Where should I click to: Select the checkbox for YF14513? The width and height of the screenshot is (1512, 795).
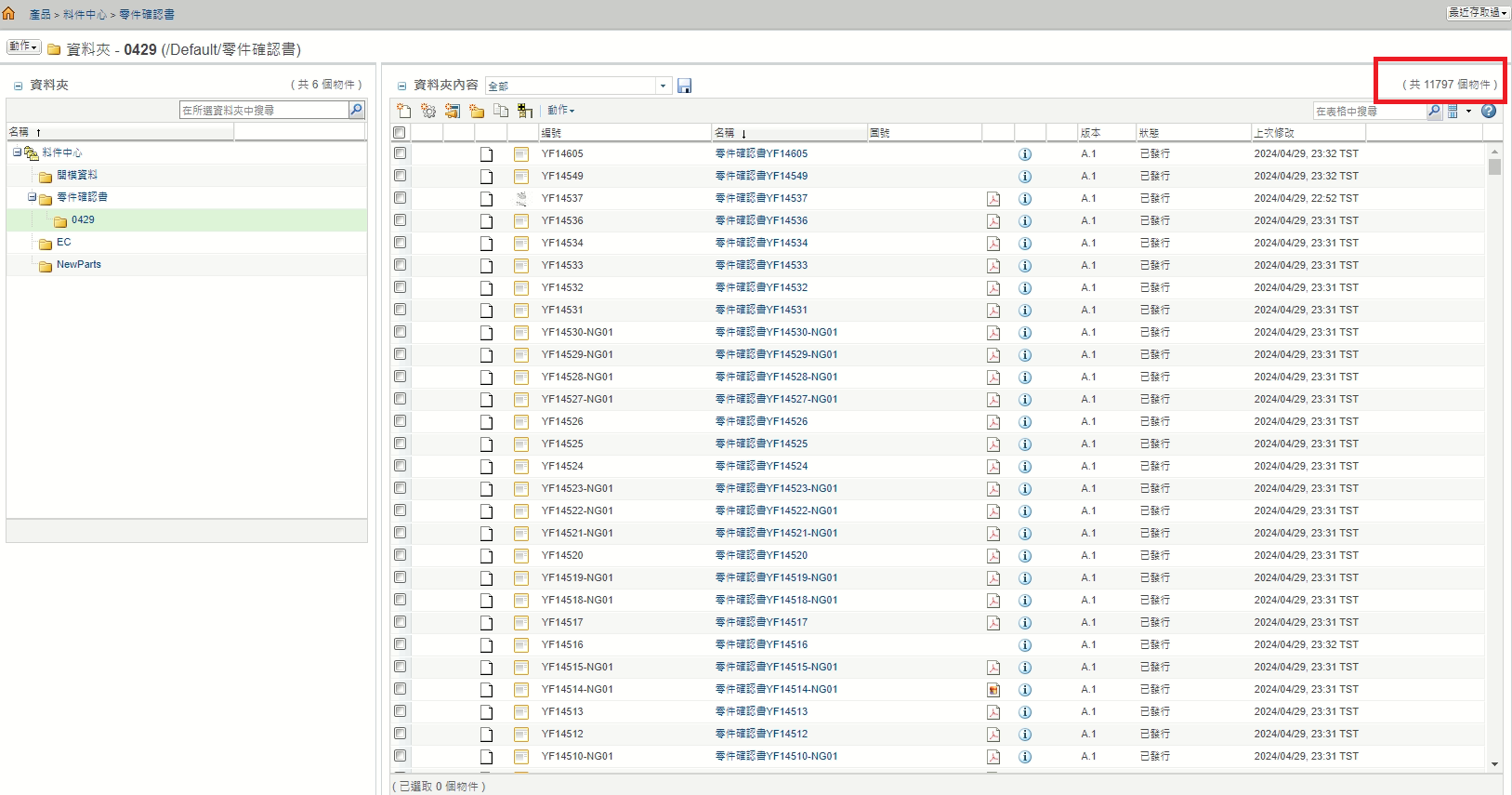coord(400,711)
